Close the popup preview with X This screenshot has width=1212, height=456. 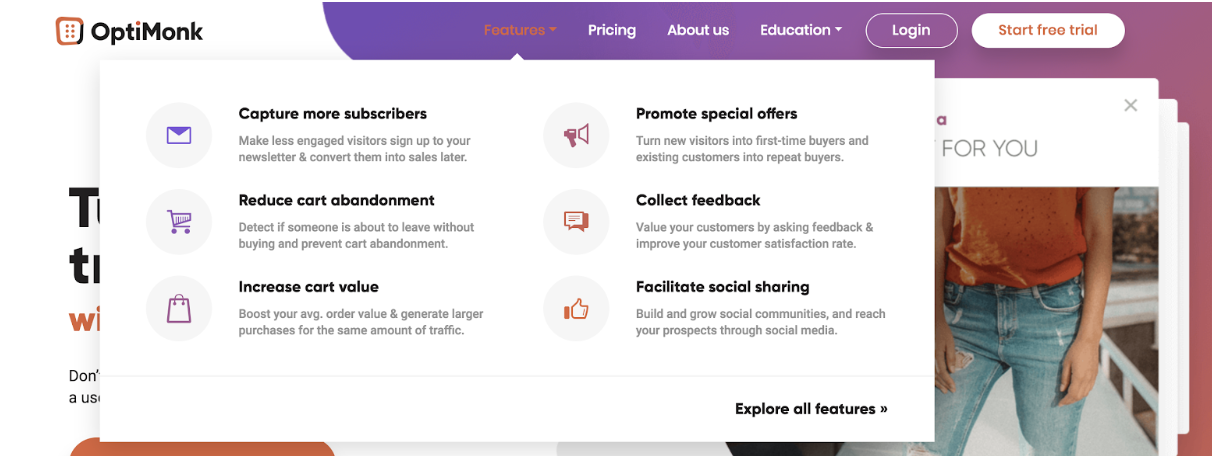1130,105
